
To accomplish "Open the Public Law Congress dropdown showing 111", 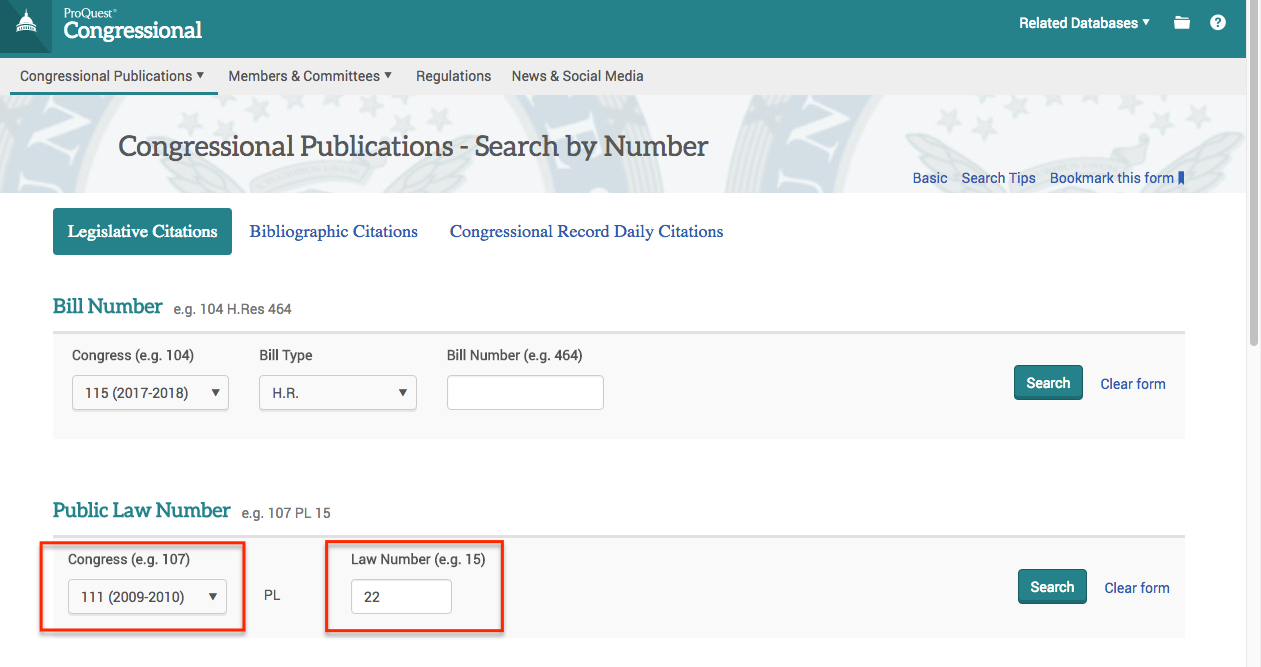I will tap(147, 597).
